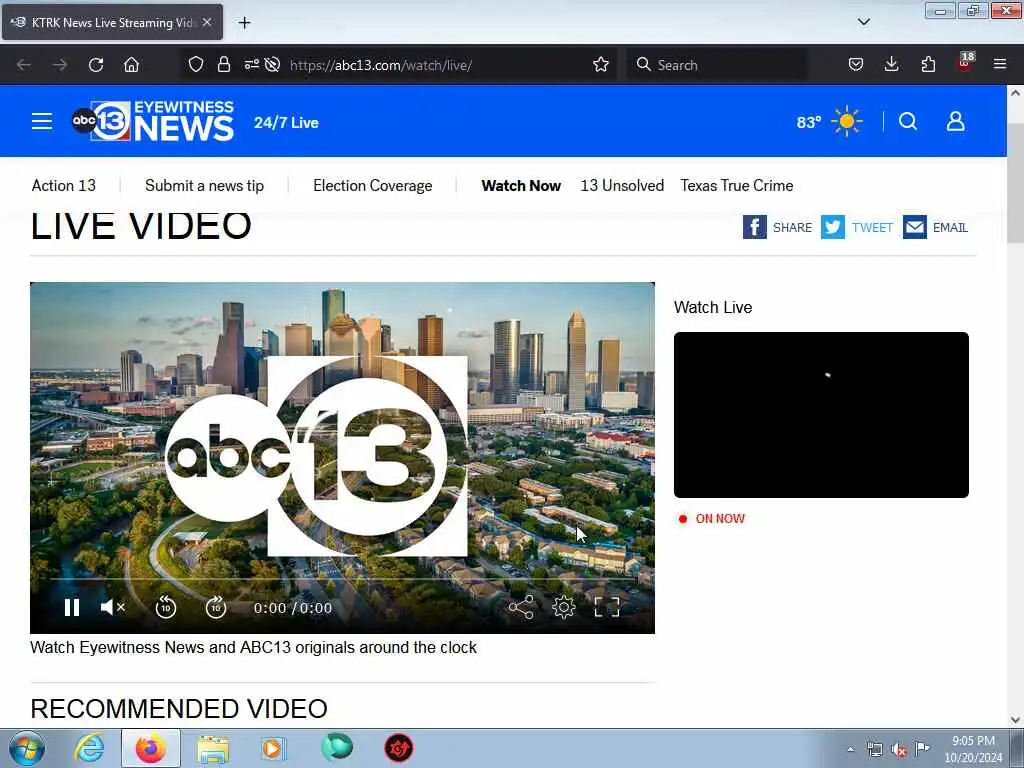Open the Windows Start menu
The image size is (1024, 768).
pyautogui.click(x=27, y=748)
